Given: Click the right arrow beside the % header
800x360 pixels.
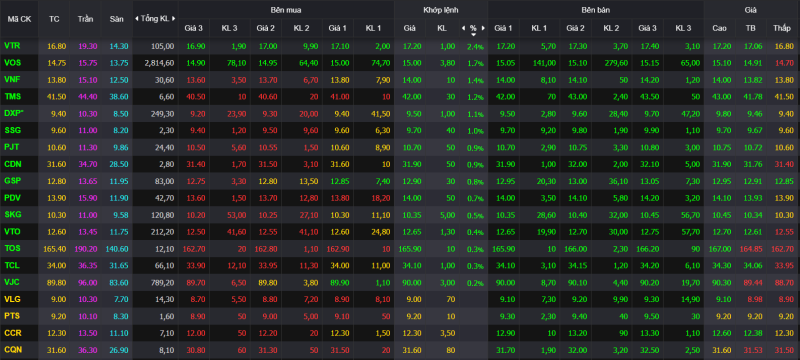Looking at the screenshot, I should click(x=483, y=29).
